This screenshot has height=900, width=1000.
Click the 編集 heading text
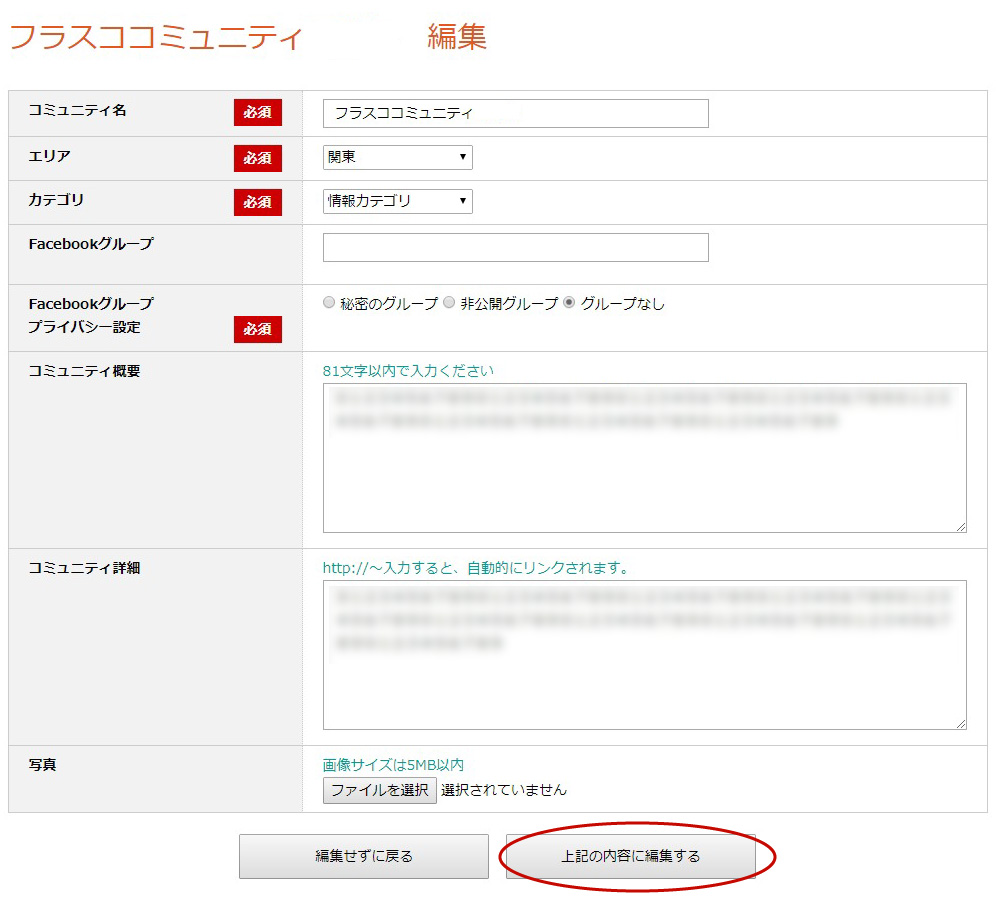coord(457,36)
